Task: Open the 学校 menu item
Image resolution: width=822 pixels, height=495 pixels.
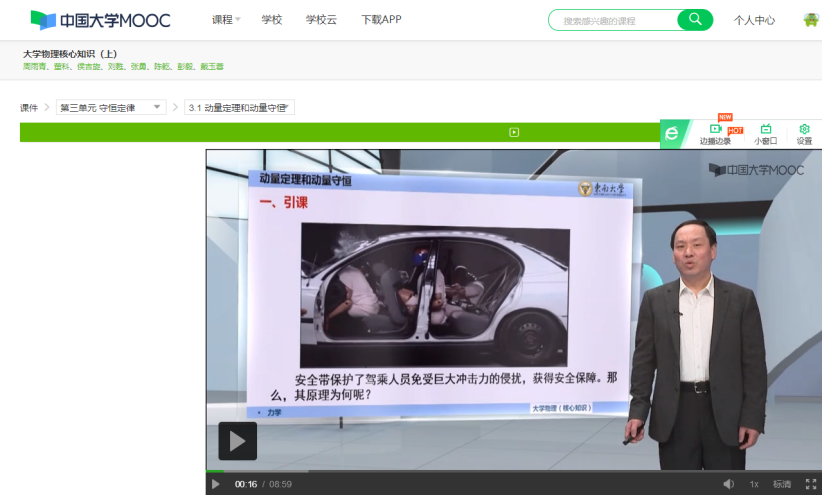Action: (x=272, y=20)
